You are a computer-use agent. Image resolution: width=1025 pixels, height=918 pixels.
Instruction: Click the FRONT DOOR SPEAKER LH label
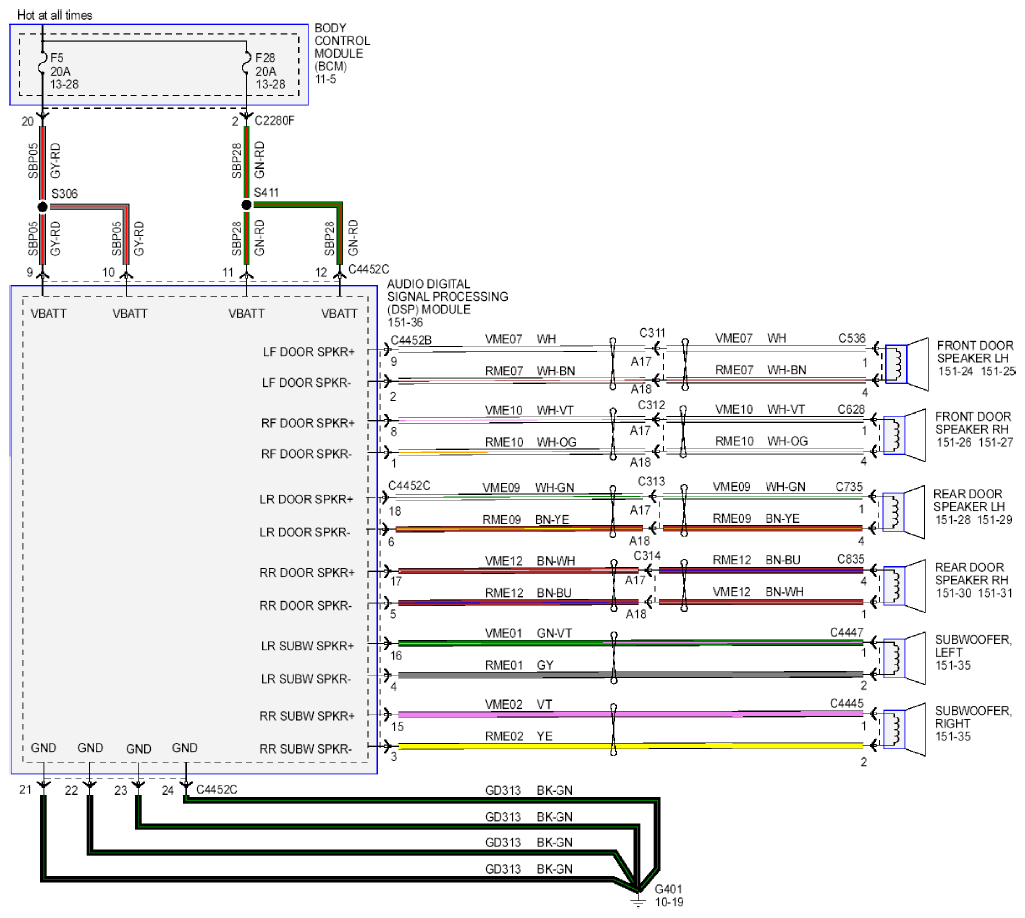tap(975, 352)
